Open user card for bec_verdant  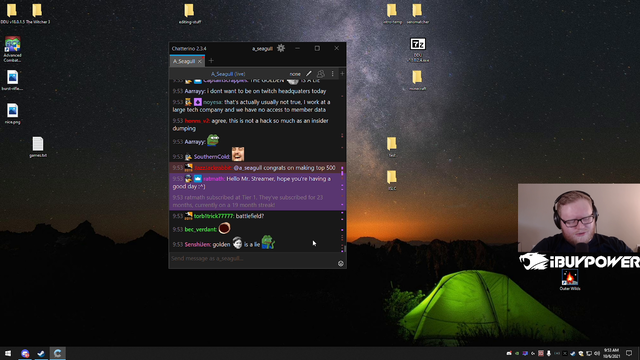(x=200, y=229)
